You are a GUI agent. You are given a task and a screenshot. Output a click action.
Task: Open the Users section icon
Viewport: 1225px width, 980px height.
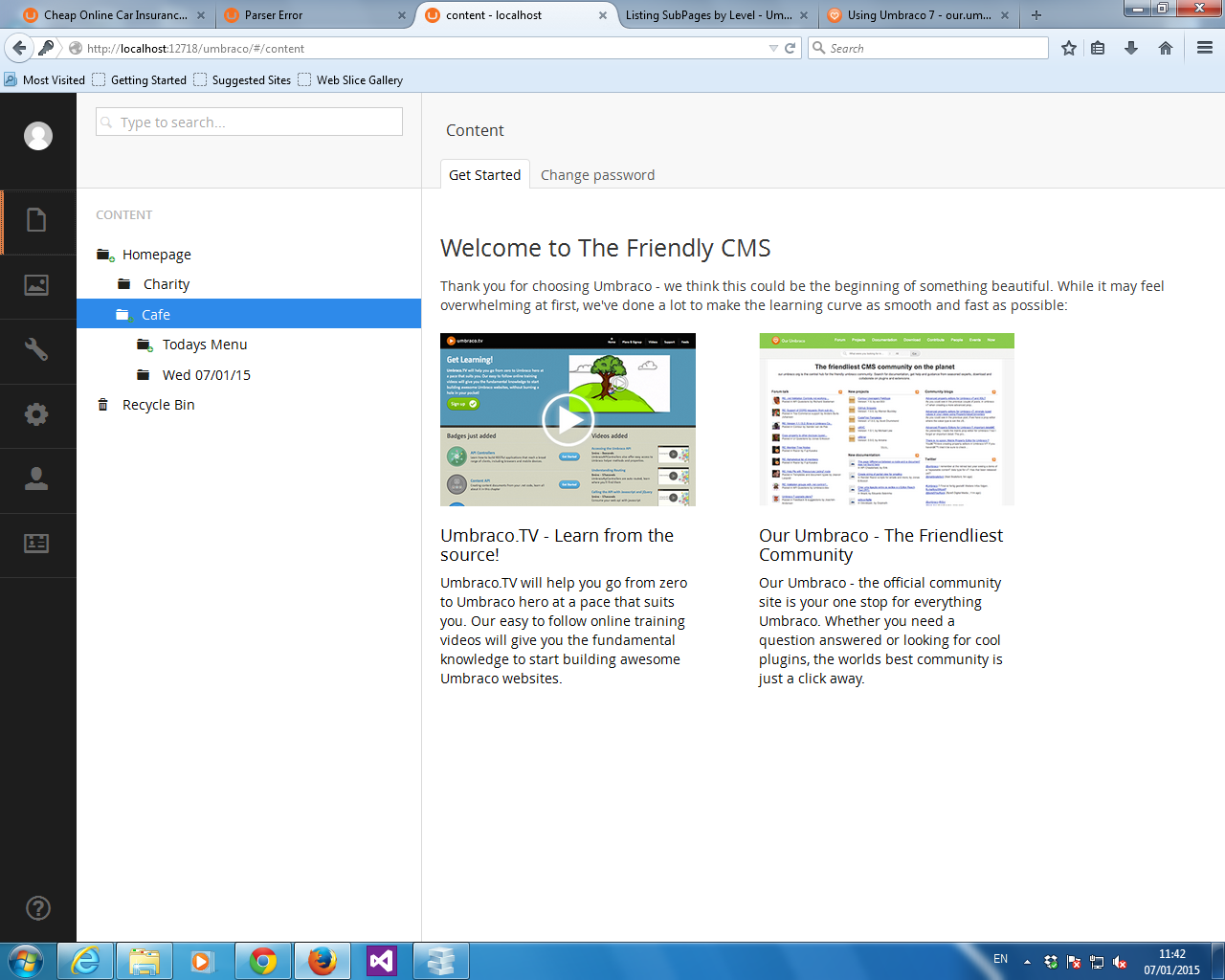[x=36, y=479]
